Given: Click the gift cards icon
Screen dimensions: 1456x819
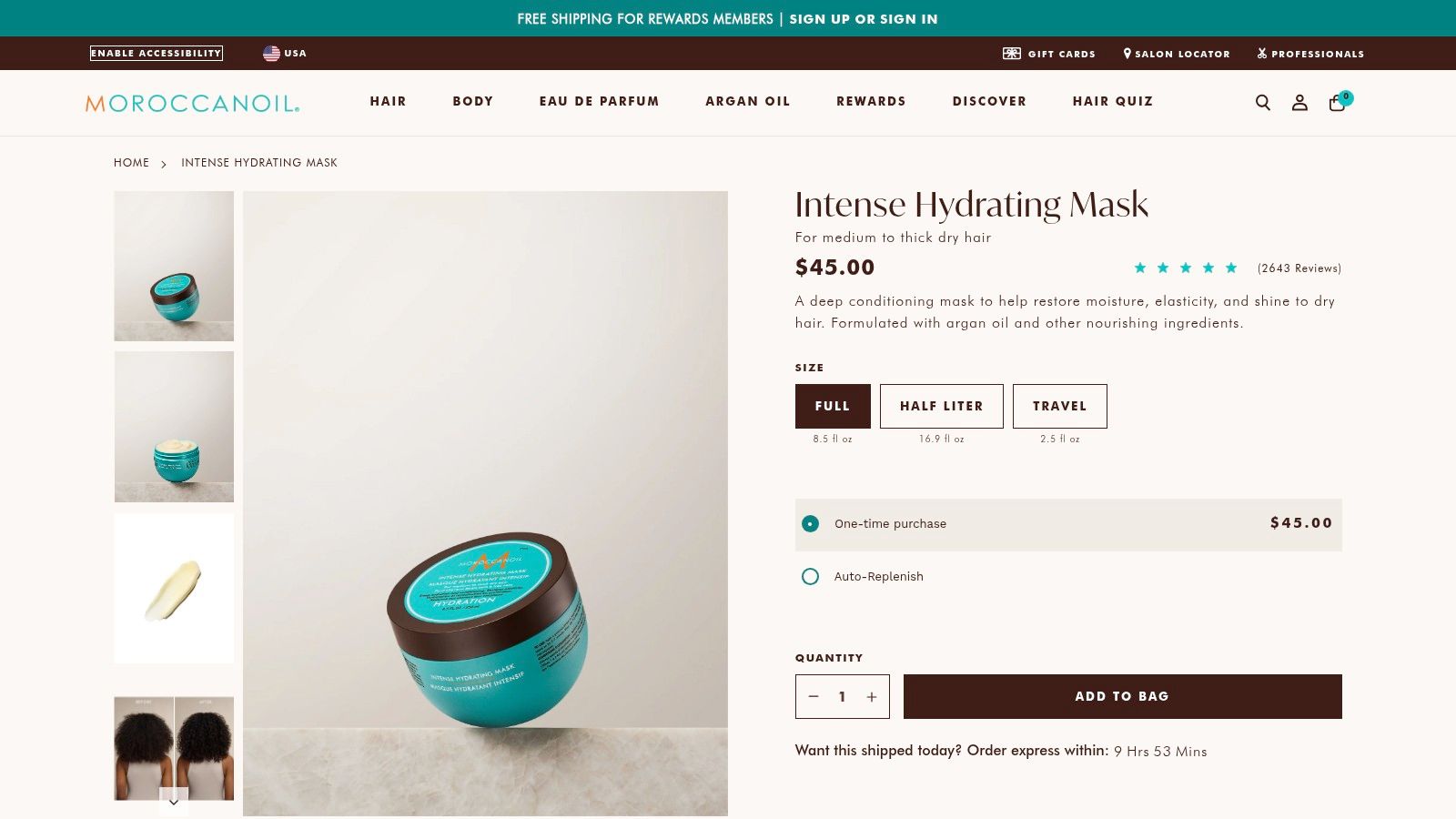Looking at the screenshot, I should pos(1012,54).
